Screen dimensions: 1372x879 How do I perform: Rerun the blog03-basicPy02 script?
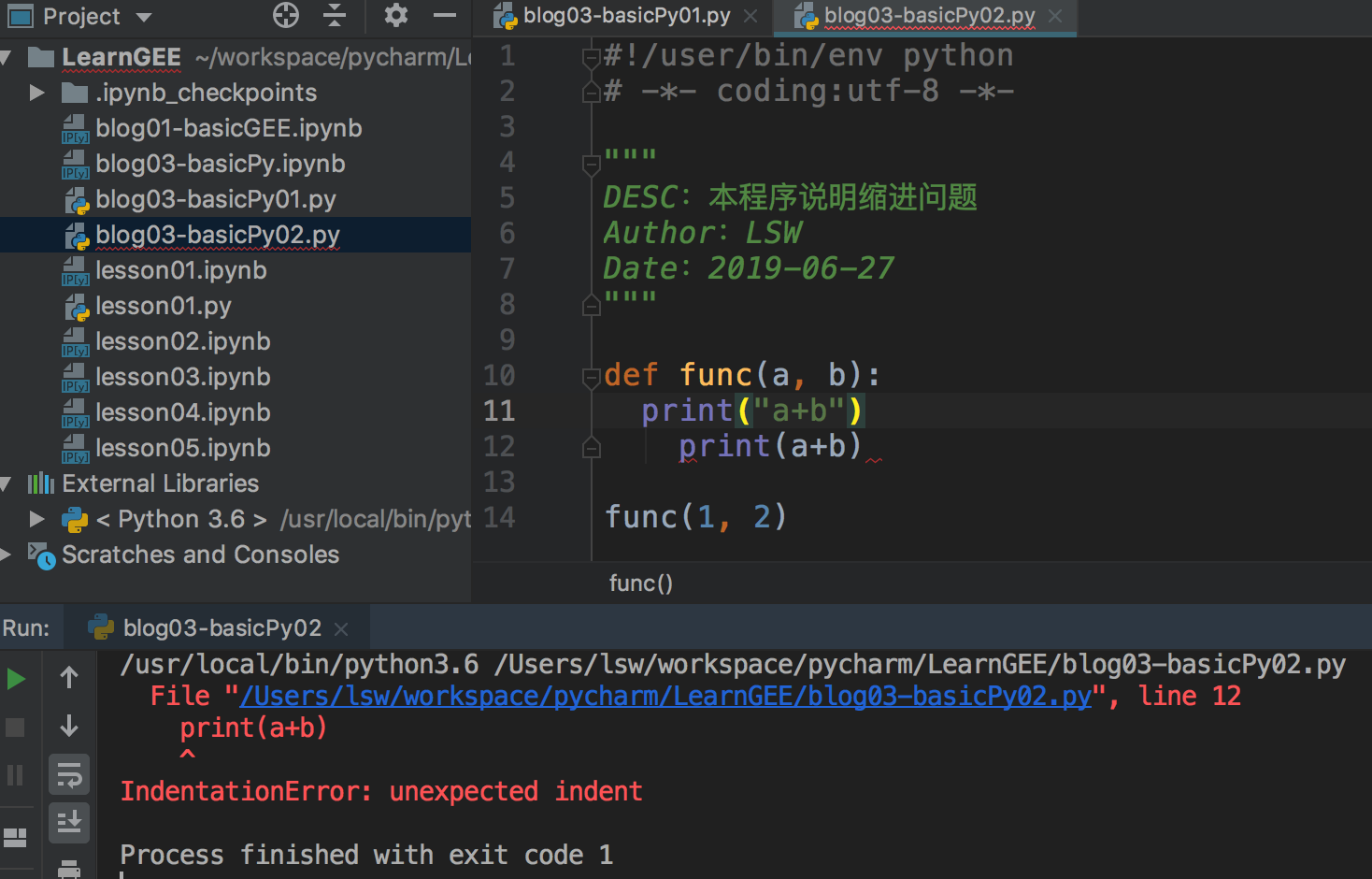tap(18, 678)
